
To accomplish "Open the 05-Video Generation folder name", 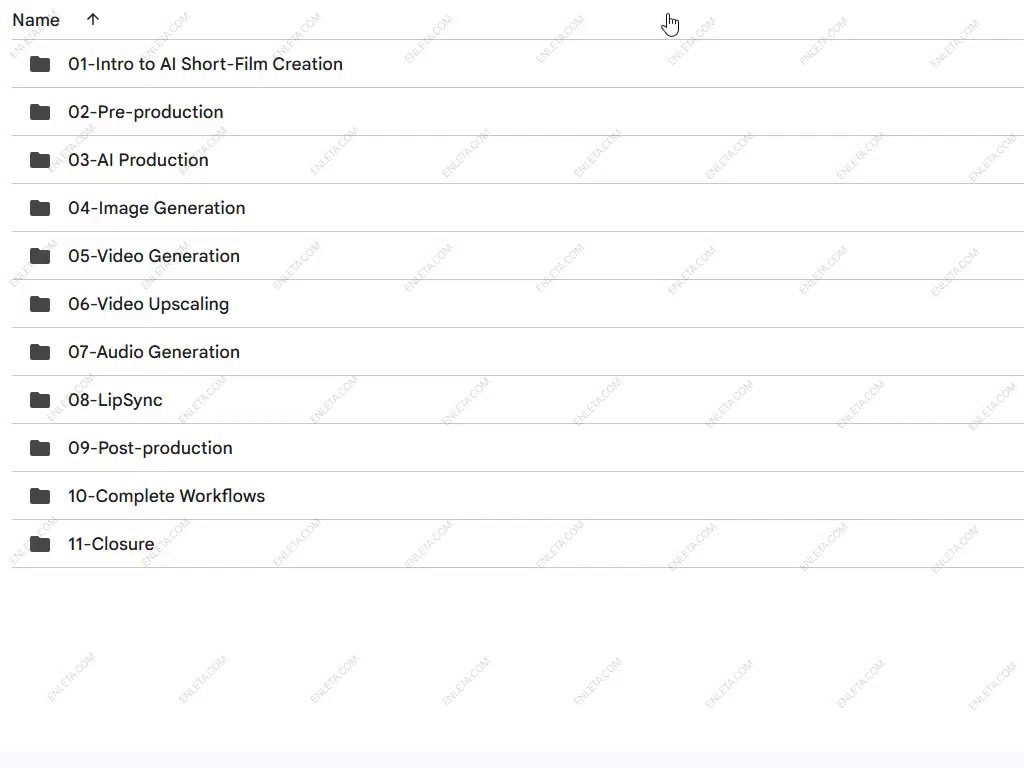I will point(154,256).
